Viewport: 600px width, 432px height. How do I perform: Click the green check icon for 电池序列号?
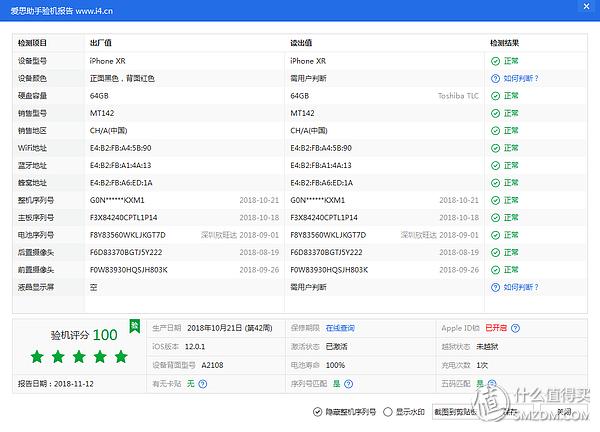point(495,235)
